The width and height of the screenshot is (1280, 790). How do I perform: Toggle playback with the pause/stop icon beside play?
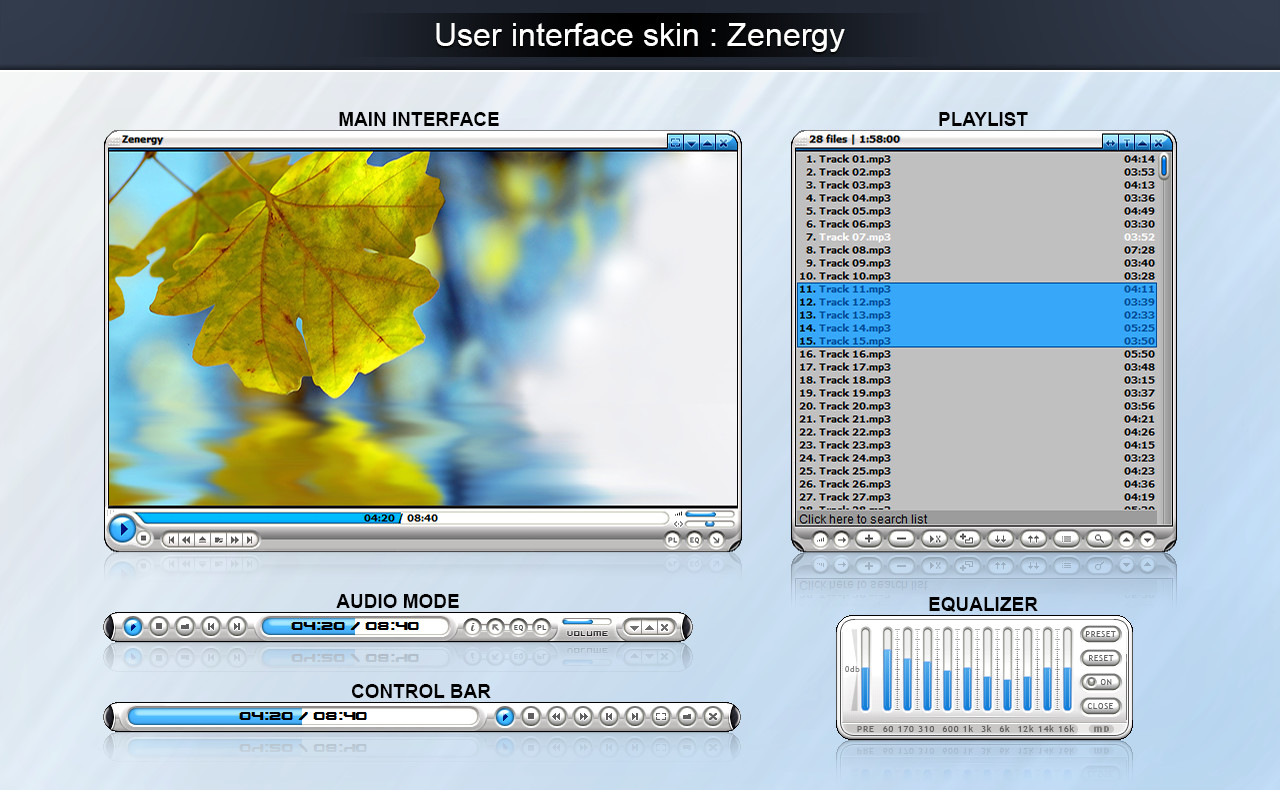click(143, 540)
